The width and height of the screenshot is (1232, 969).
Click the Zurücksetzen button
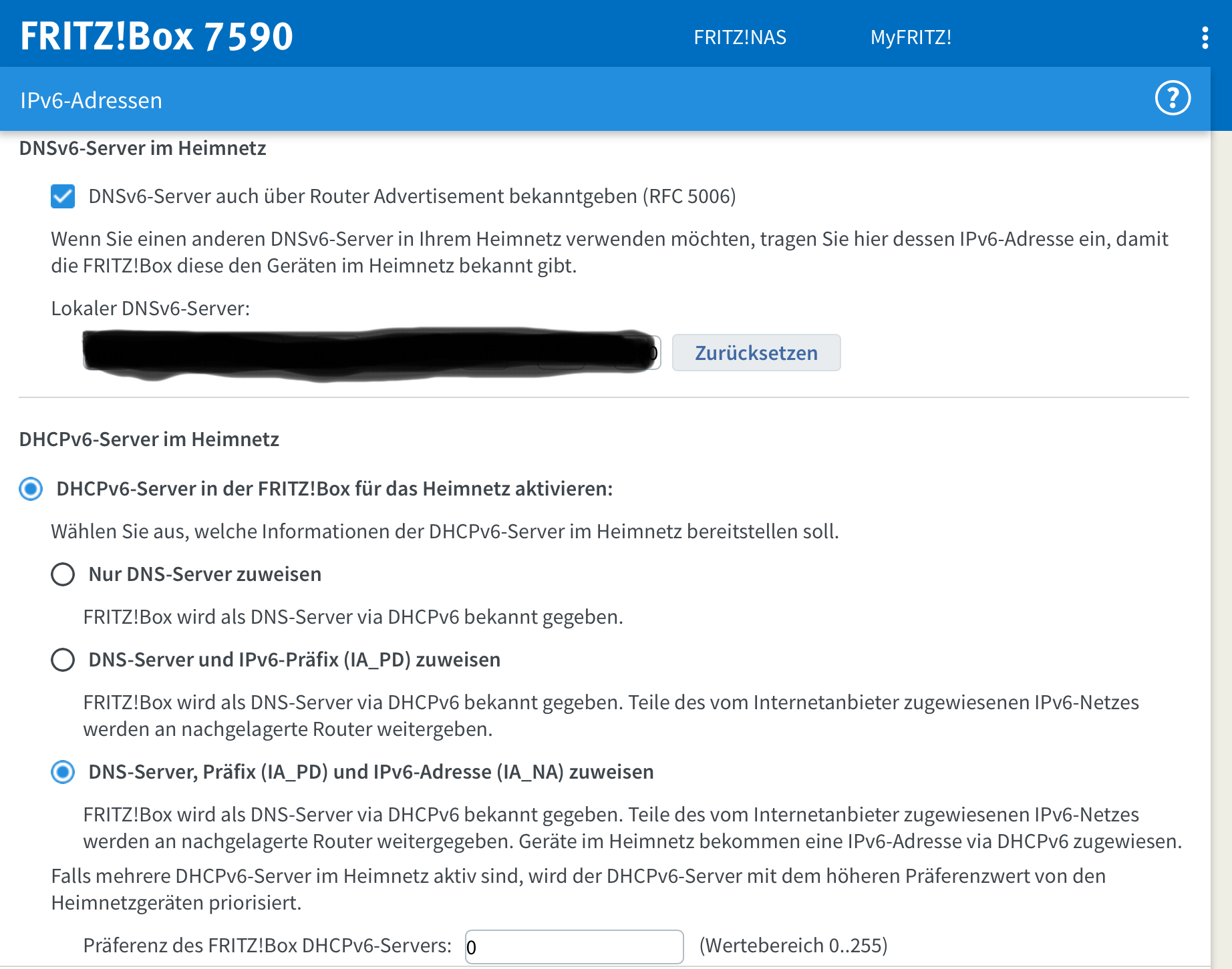pyautogui.click(x=756, y=353)
